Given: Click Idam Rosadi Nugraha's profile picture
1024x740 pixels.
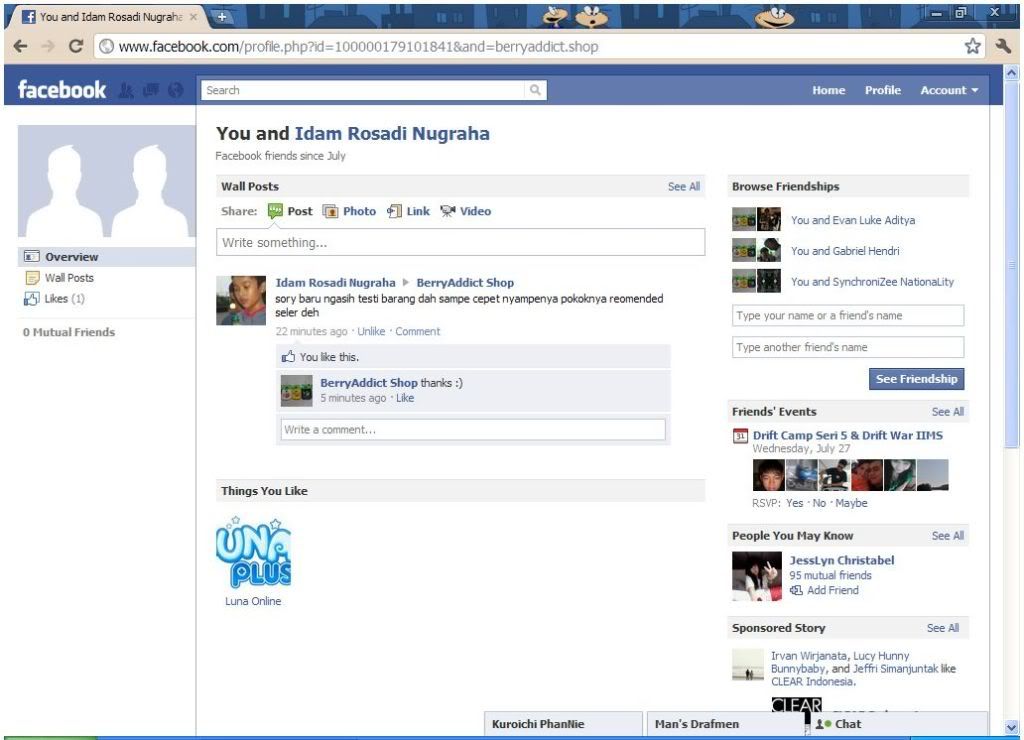Looking at the screenshot, I should tap(241, 300).
